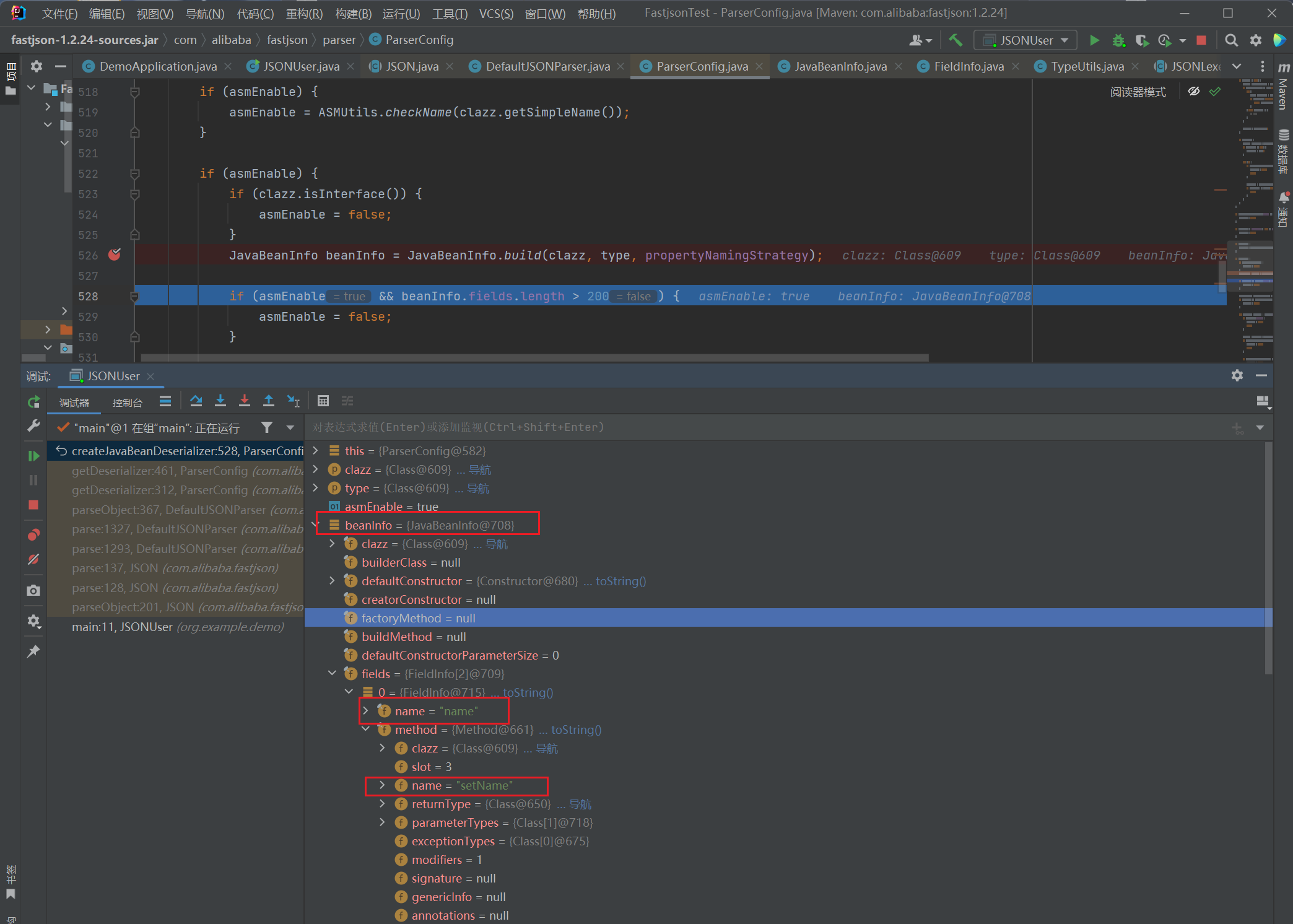This screenshot has height=924, width=1293.
Task: Click the Step Into debug icon
Action: pyautogui.click(x=220, y=401)
